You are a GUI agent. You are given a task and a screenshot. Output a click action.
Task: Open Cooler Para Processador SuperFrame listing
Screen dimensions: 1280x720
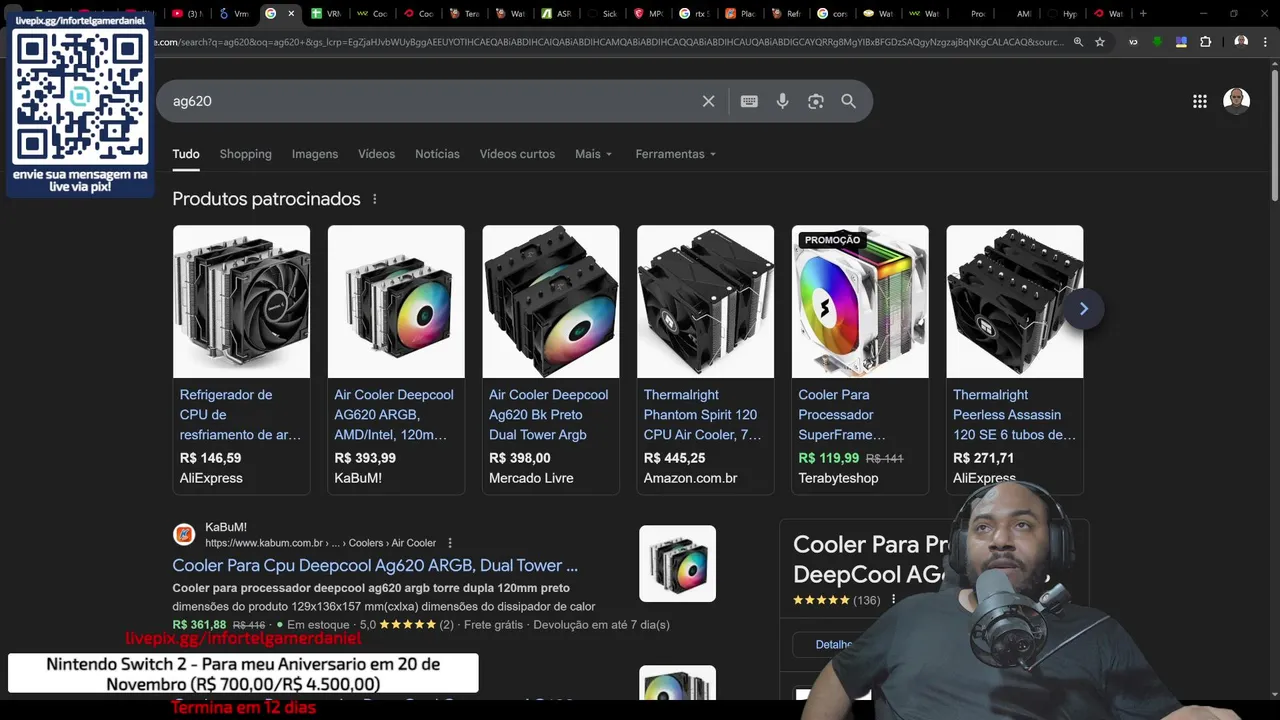pyautogui.click(x=842, y=414)
